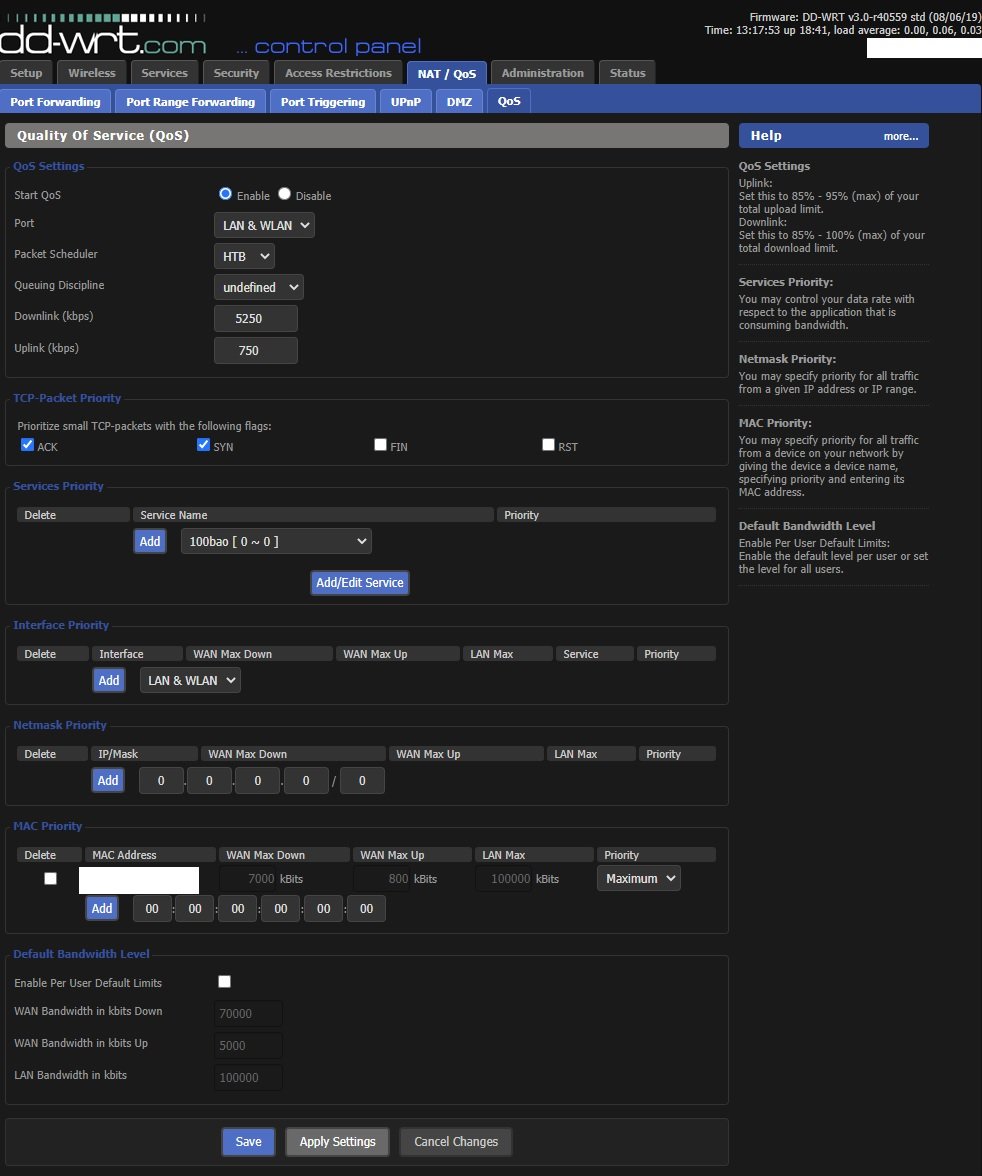Image resolution: width=982 pixels, height=1176 pixels.
Task: Switch to the Wireless tab
Action: point(91,73)
